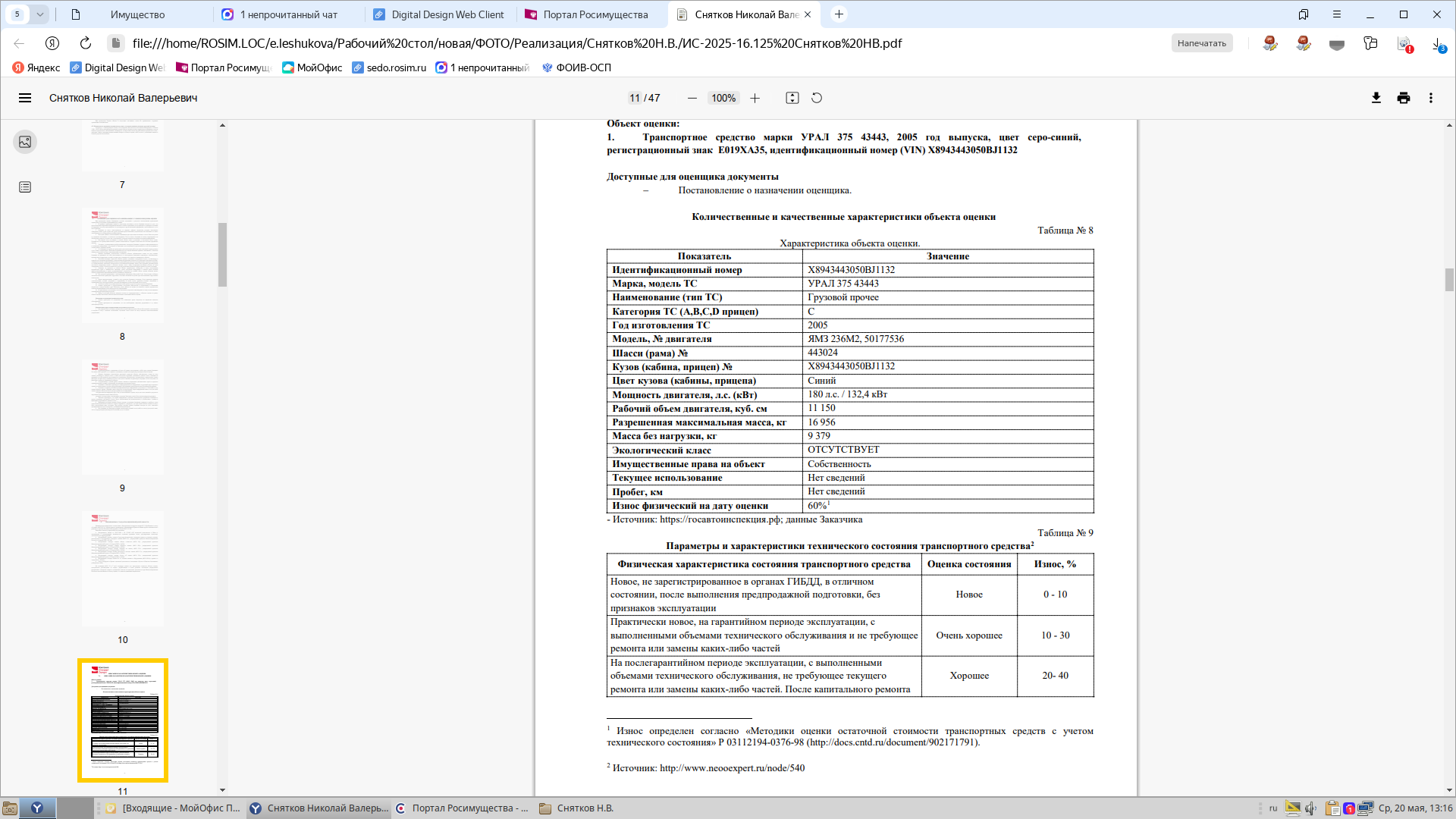Screen dimensions: 1456x819
Task: Open the Яндекс bookmark
Action: [x=36, y=67]
